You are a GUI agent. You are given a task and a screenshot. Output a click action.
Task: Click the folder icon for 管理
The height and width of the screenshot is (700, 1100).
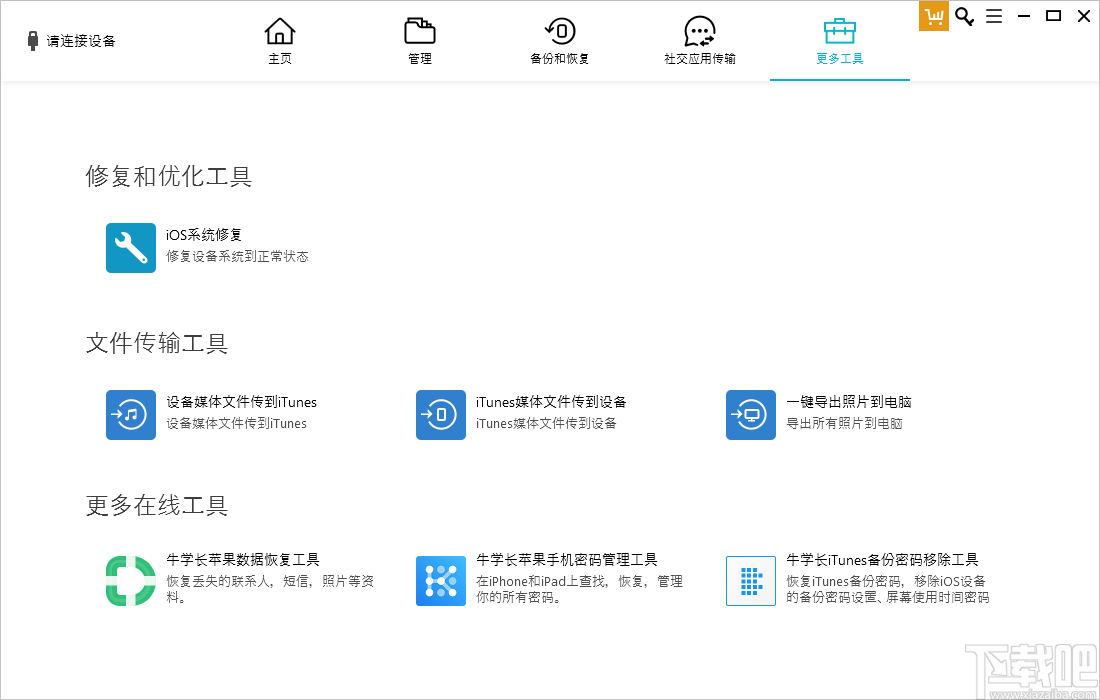point(420,31)
